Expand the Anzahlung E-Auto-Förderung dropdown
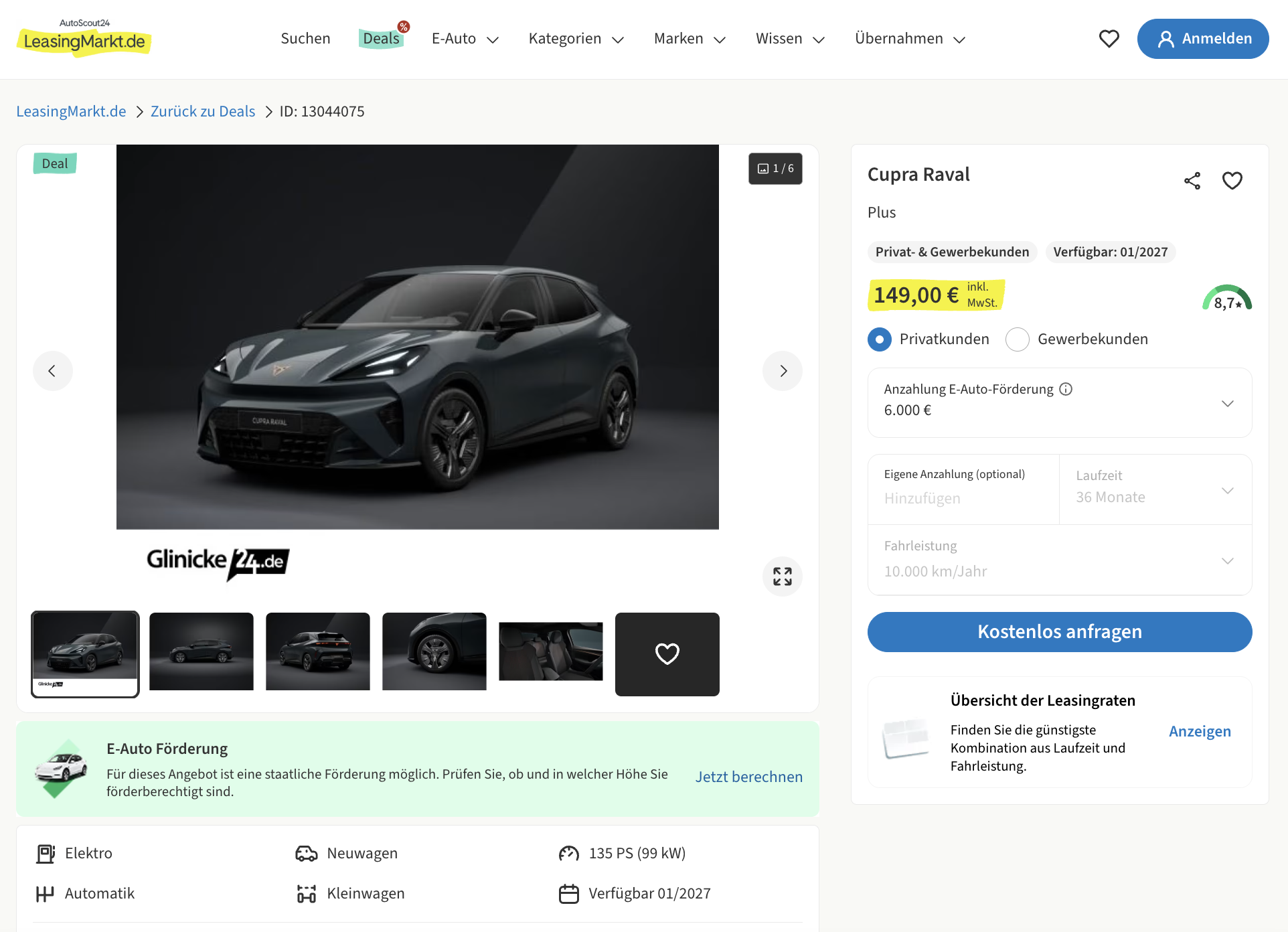Image resolution: width=1288 pixels, height=932 pixels. click(1060, 403)
